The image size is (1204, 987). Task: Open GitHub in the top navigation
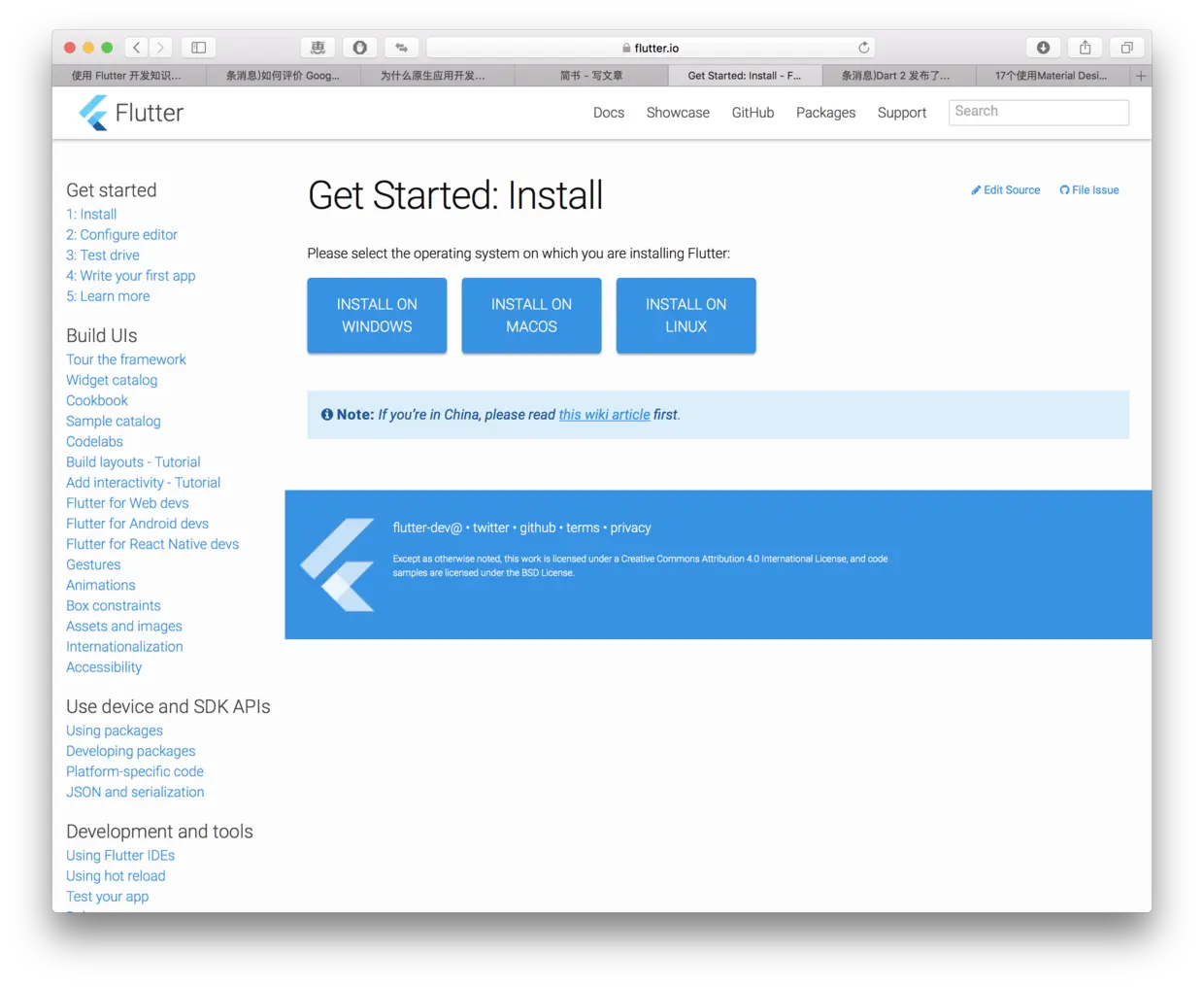click(x=752, y=113)
